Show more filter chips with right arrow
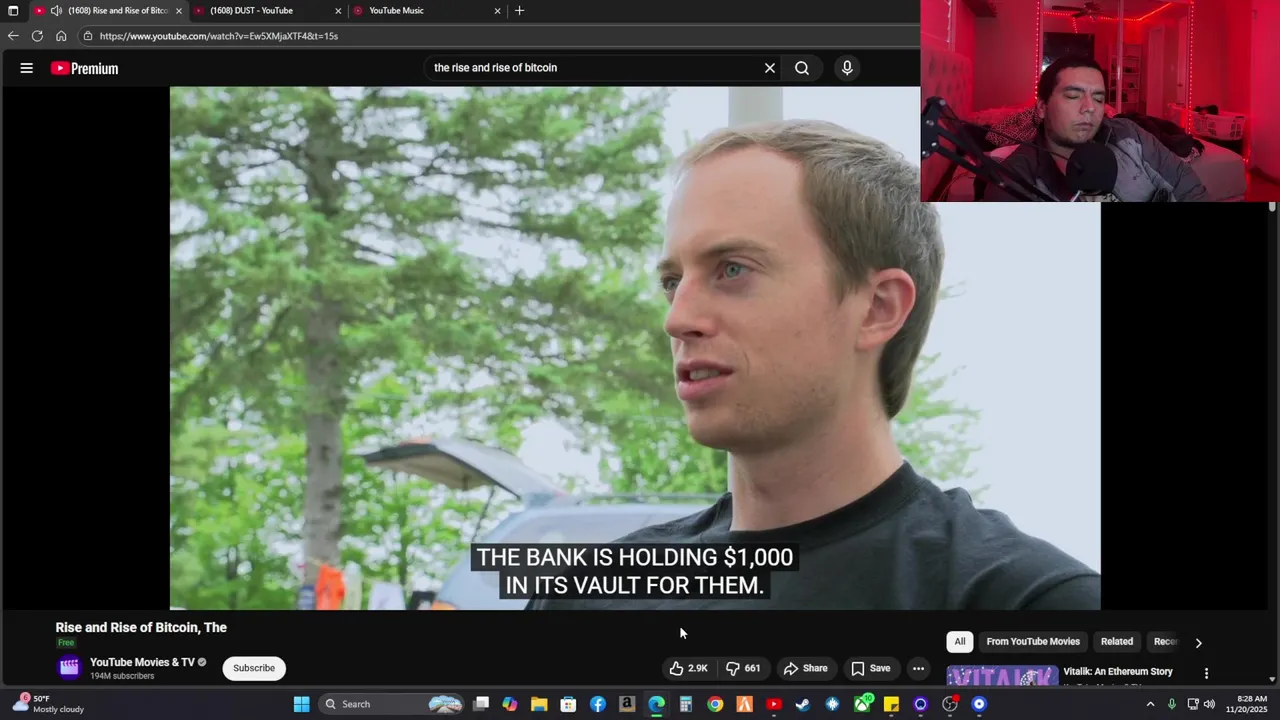The image size is (1280, 720). pos(1198,643)
